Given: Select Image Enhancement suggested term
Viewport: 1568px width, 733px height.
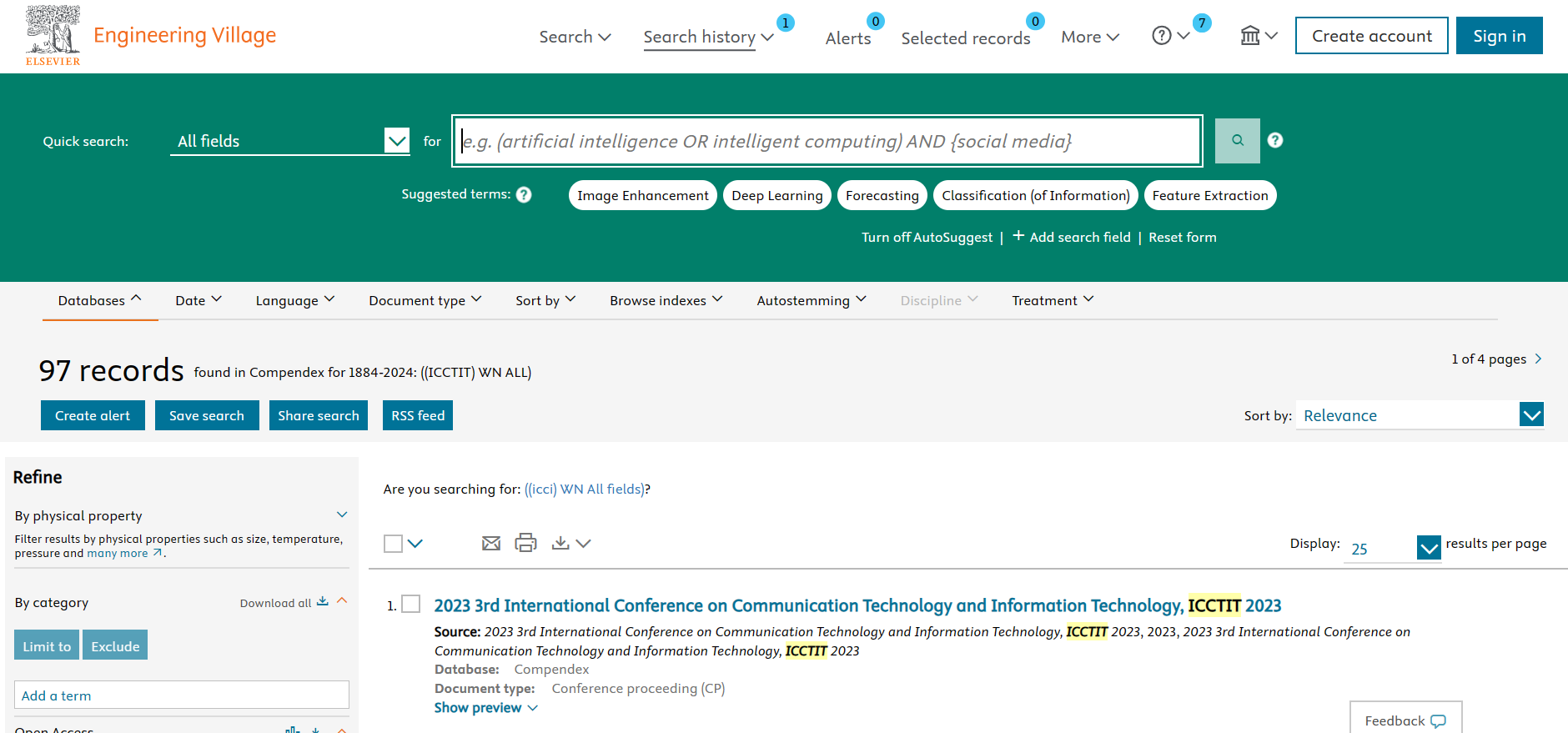Looking at the screenshot, I should pyautogui.click(x=643, y=195).
